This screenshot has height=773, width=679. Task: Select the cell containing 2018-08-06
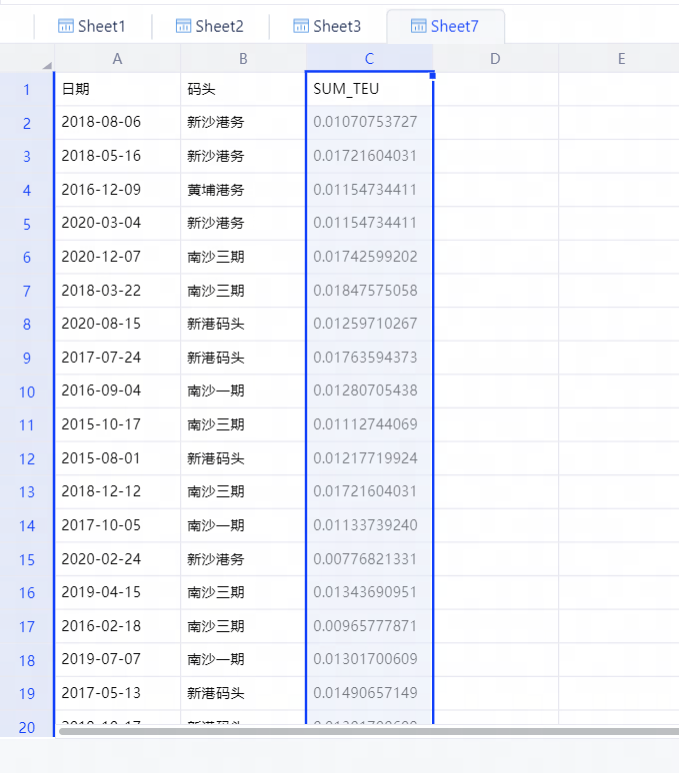point(117,122)
